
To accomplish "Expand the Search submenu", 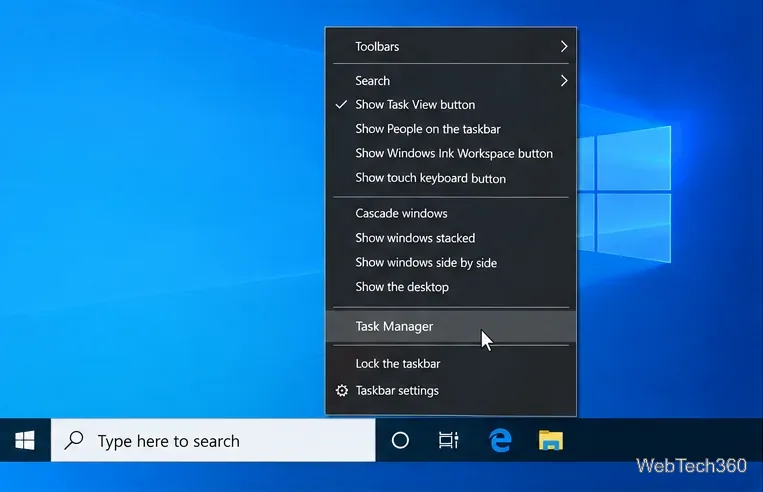I will tap(451, 80).
